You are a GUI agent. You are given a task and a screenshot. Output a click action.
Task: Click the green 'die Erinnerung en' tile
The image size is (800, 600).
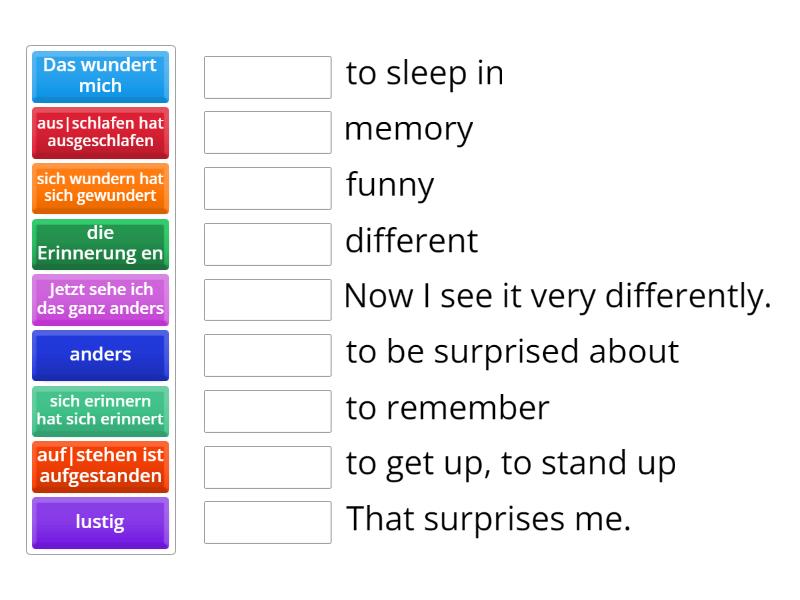point(100,244)
